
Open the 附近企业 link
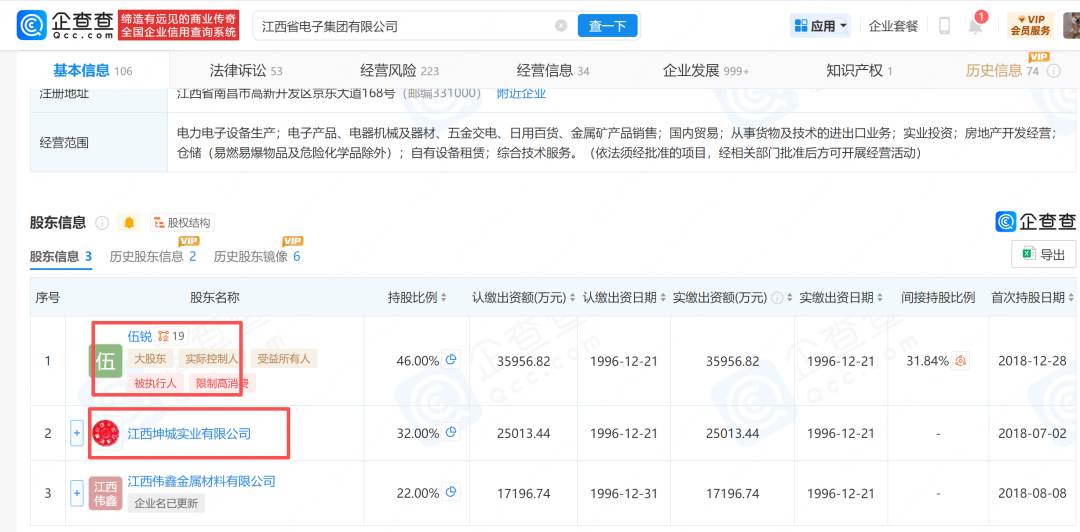coord(521,92)
